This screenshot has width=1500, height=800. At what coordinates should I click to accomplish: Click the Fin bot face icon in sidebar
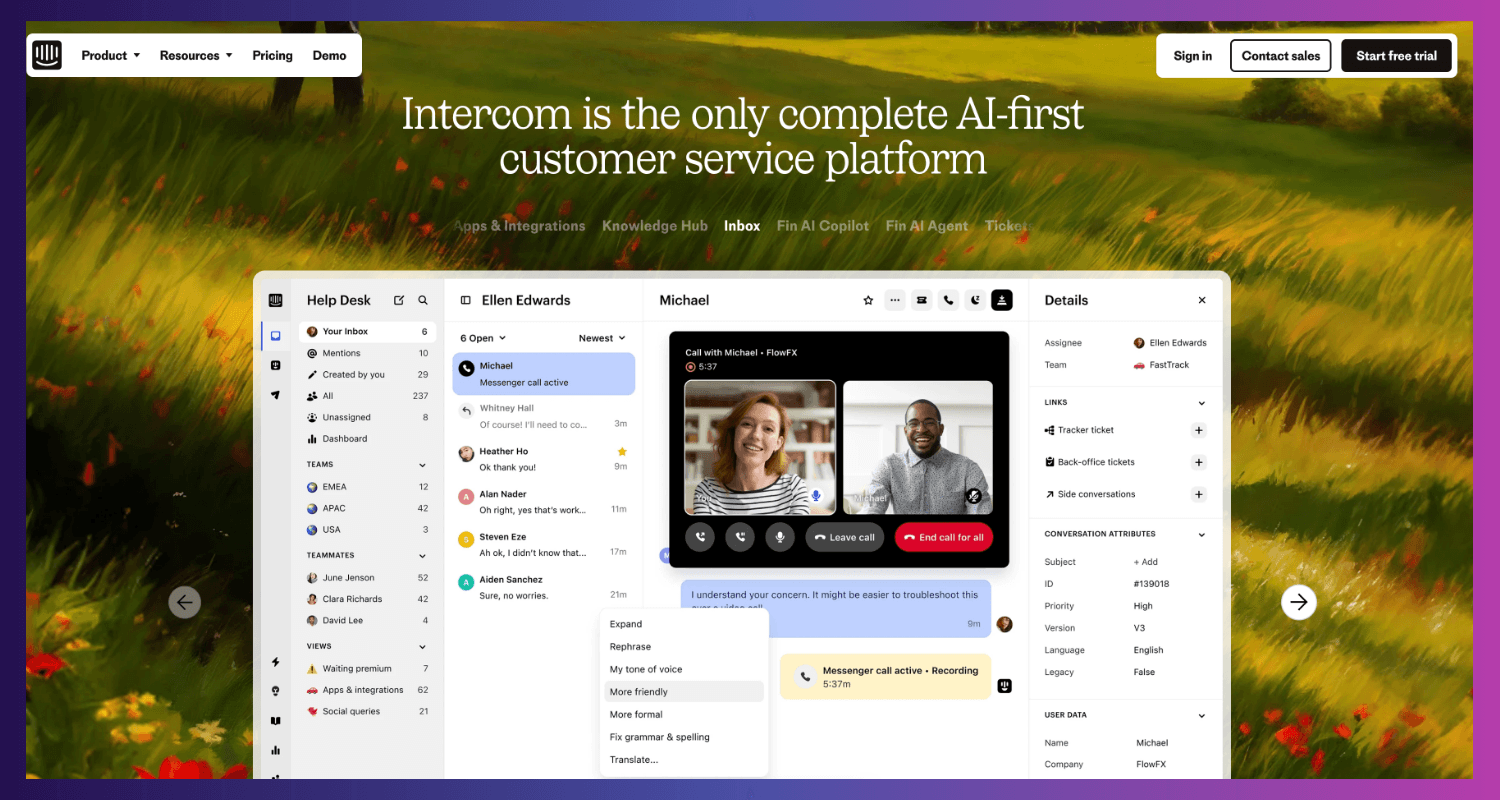pos(275,365)
